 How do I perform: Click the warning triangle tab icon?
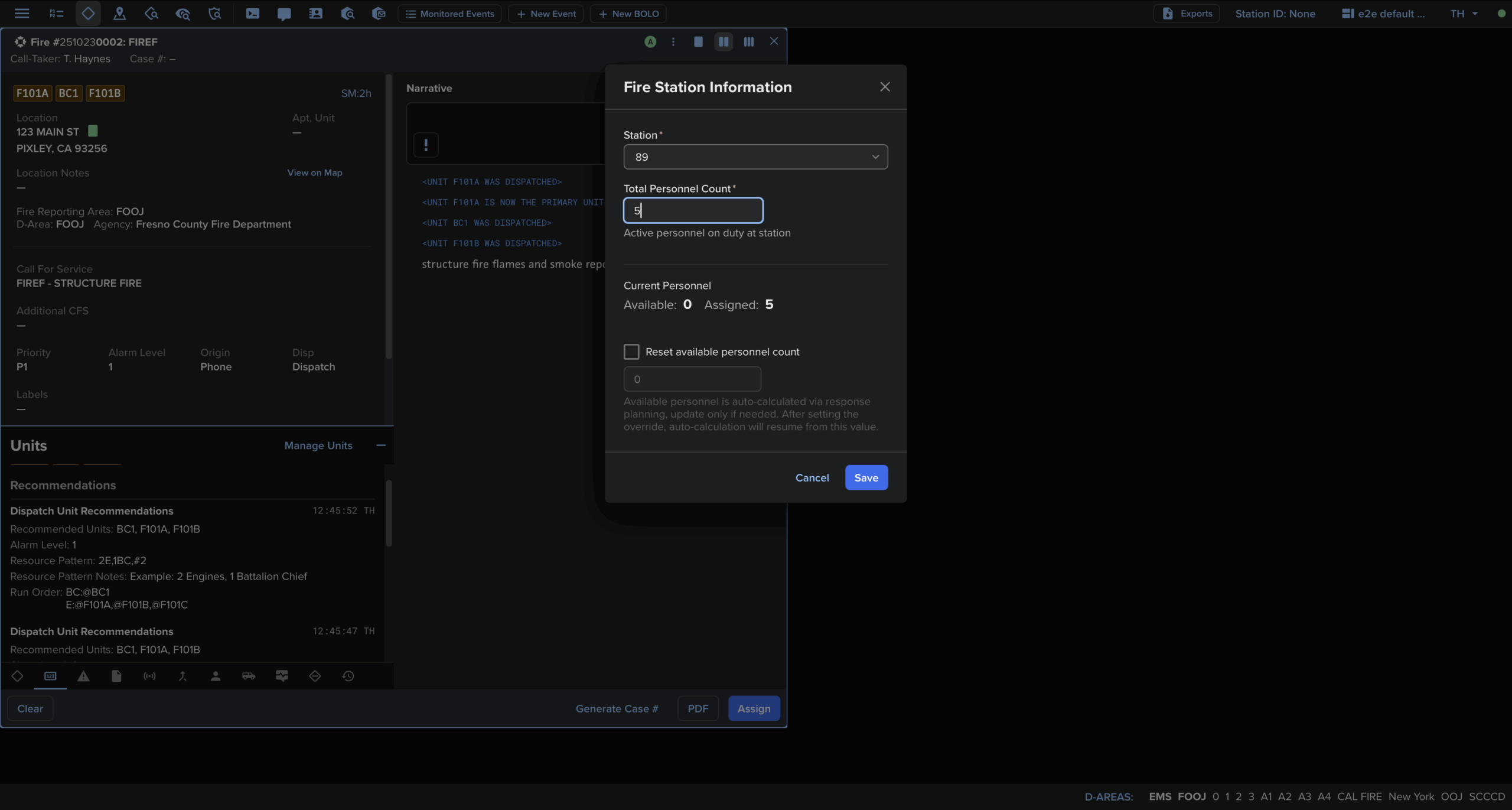83,676
